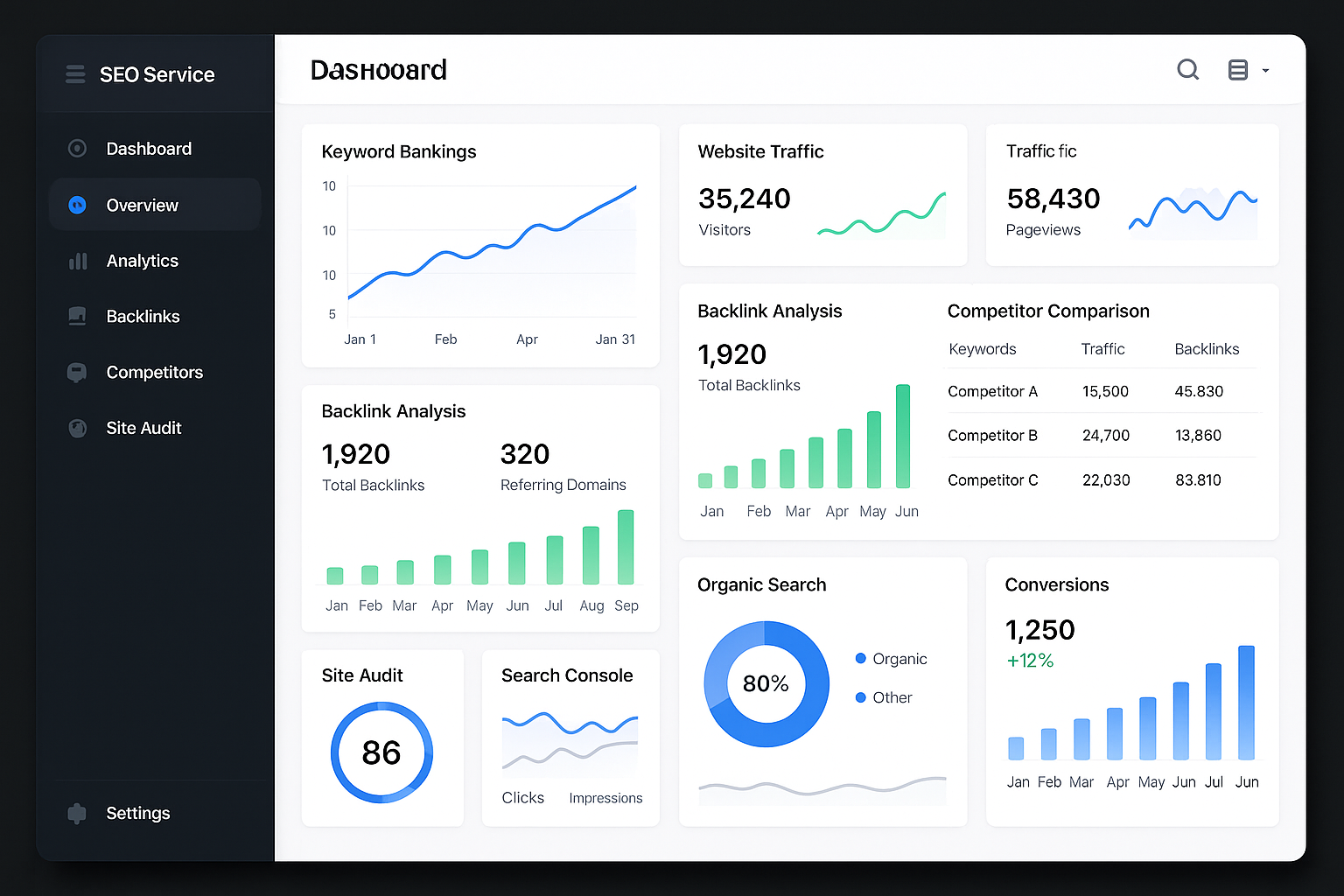Click the search magnifier icon in header
This screenshot has height=896, width=1344.
point(1187,70)
